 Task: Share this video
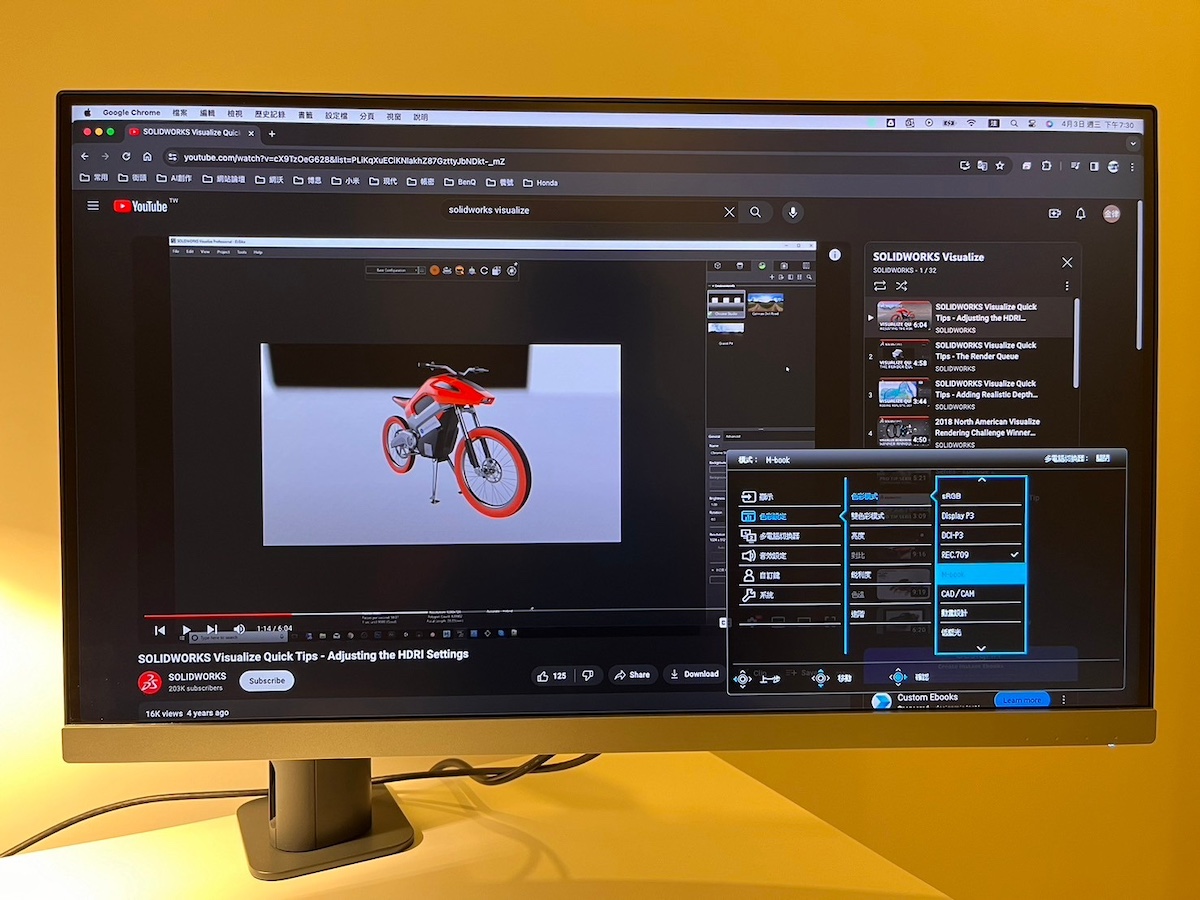point(632,675)
